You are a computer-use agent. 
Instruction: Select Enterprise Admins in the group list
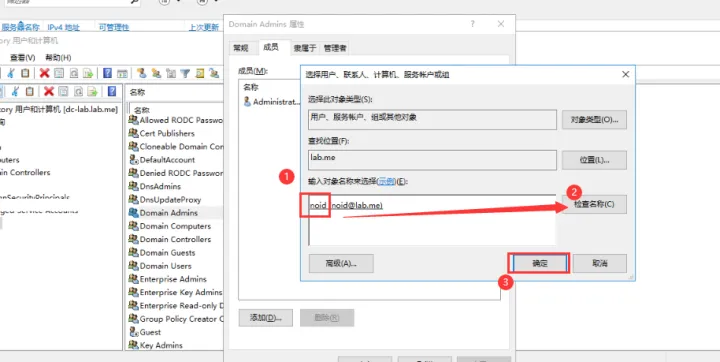pos(174,279)
